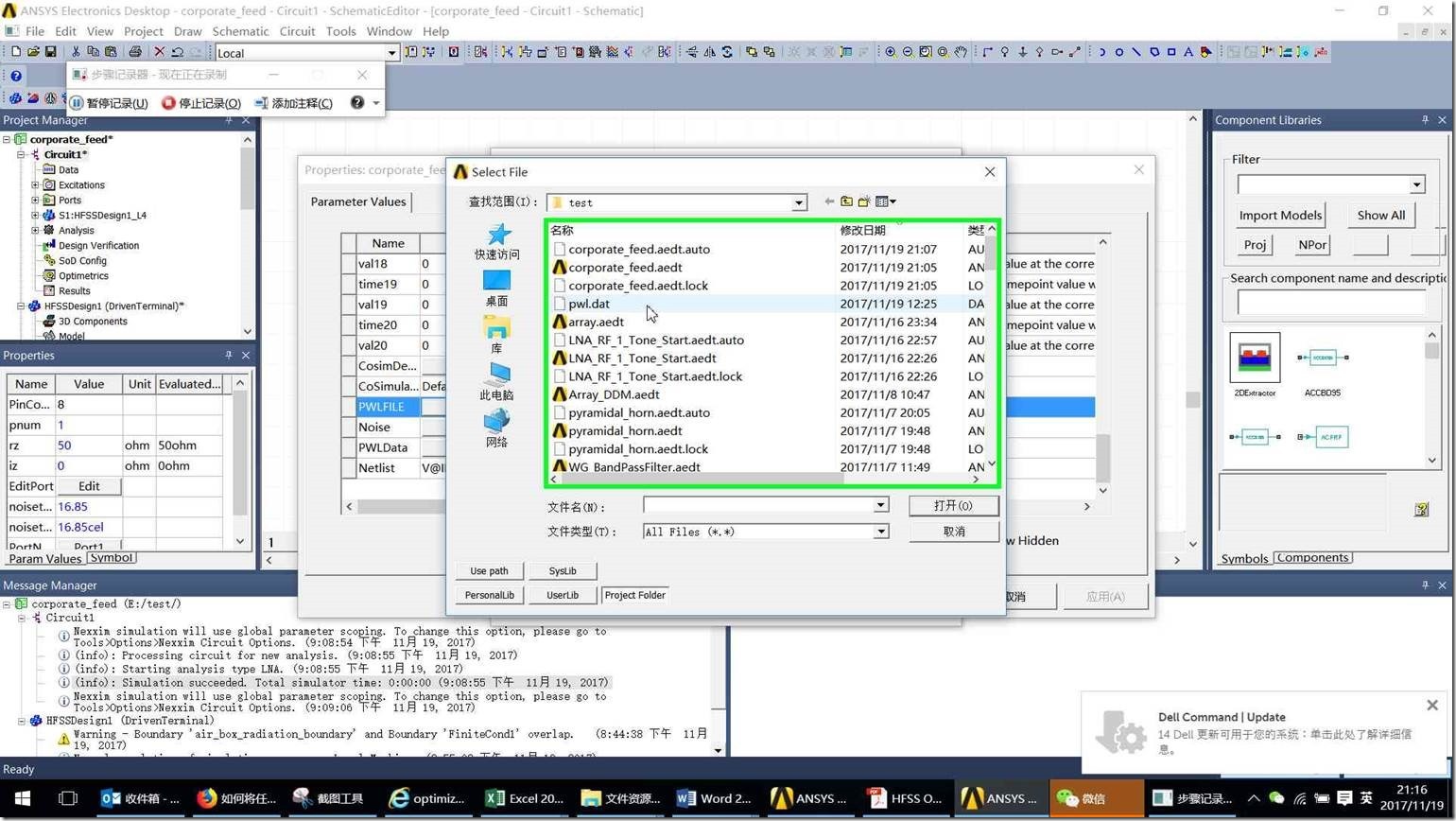This screenshot has width=1456, height=821.
Task: Select the Draw Rectangle tool icon
Action: (x=1171, y=52)
